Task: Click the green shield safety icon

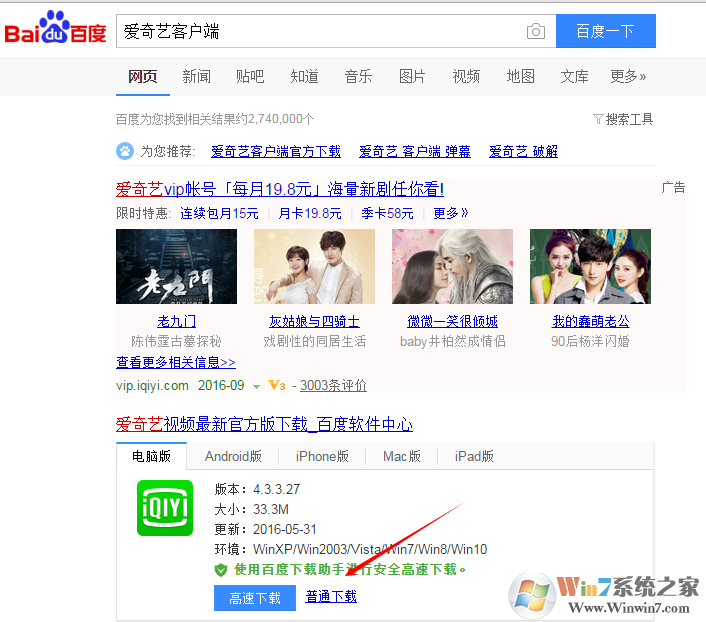Action: (x=221, y=570)
